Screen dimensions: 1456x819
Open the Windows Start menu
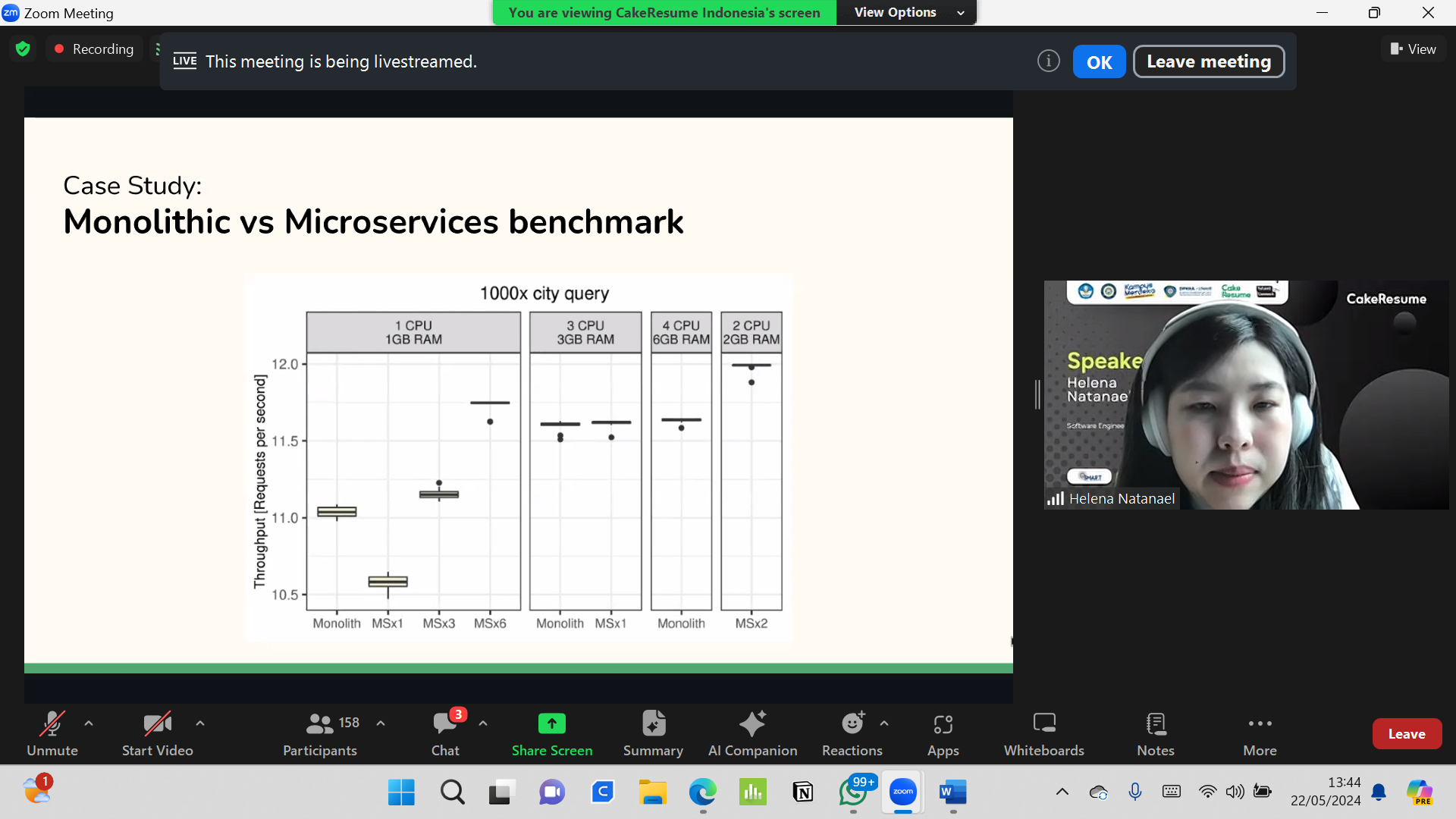click(x=401, y=792)
